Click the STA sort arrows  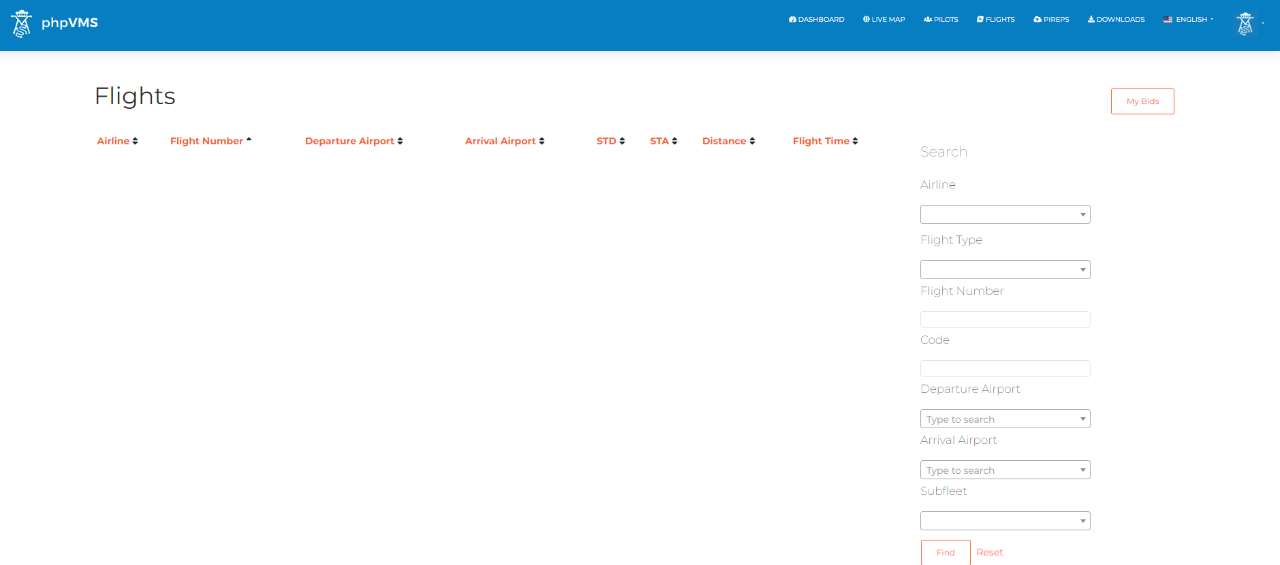(674, 141)
